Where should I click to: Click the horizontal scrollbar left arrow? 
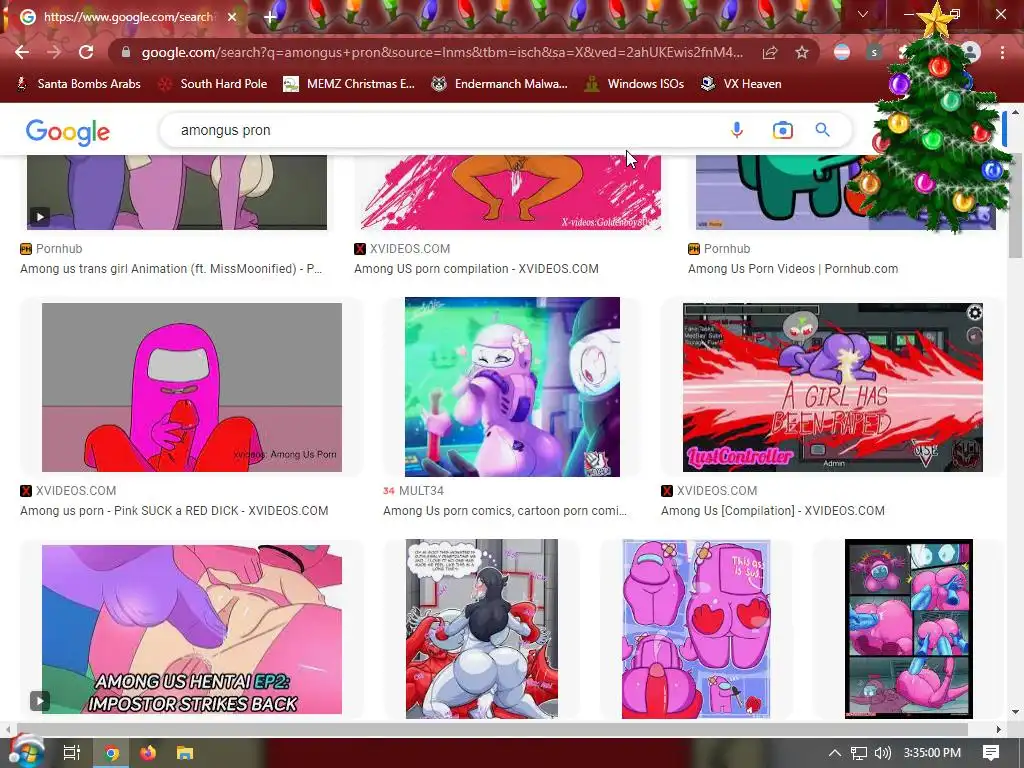7,729
